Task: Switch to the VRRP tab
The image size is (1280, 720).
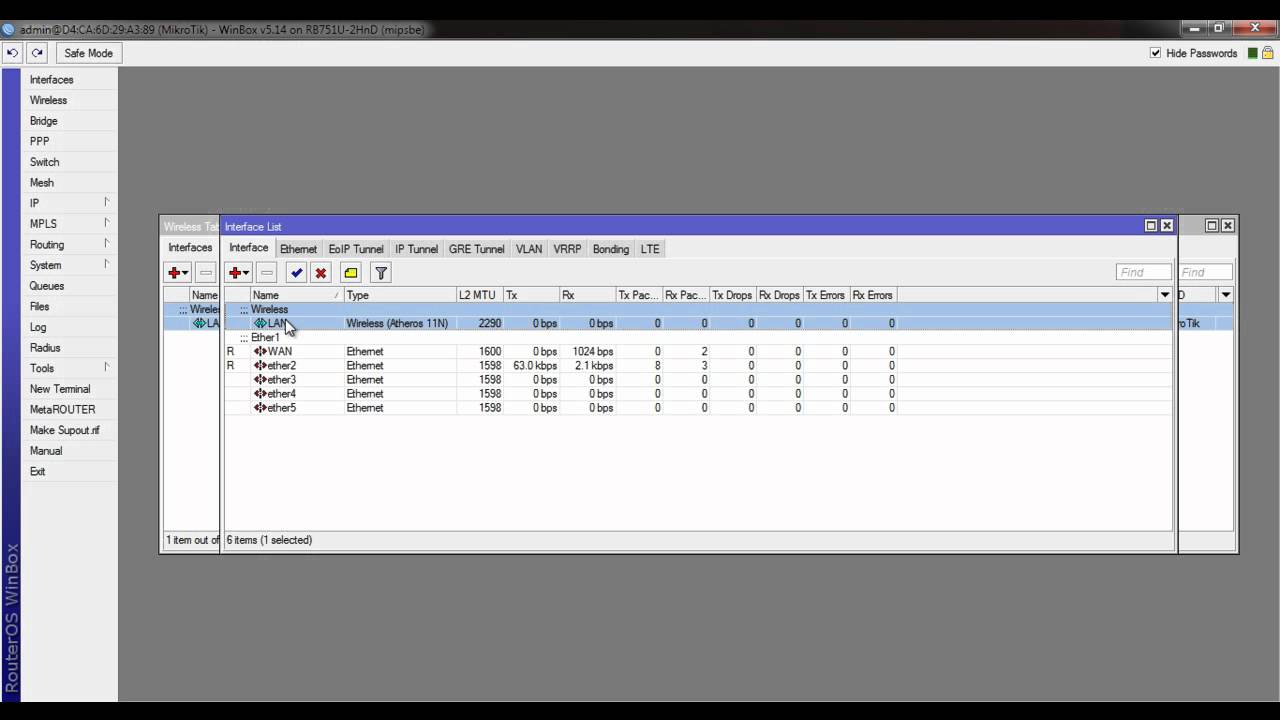Action: (567, 249)
